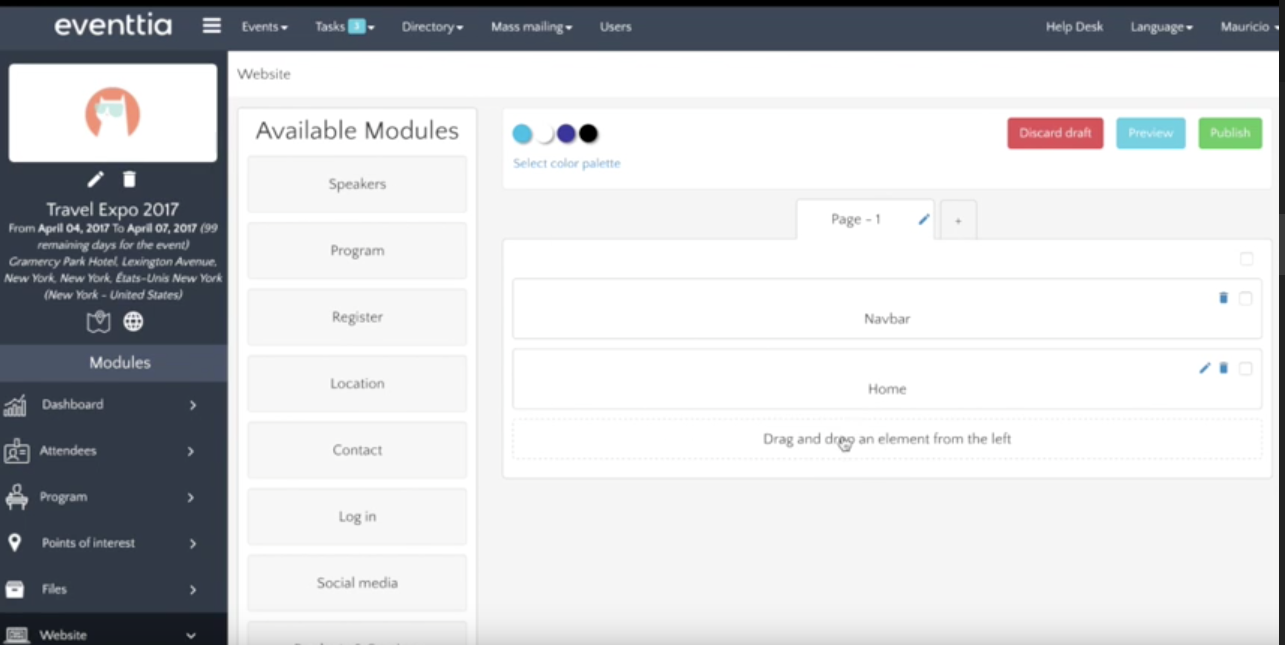Image resolution: width=1285 pixels, height=645 pixels.
Task: Click the Preview button
Action: pos(1151,133)
